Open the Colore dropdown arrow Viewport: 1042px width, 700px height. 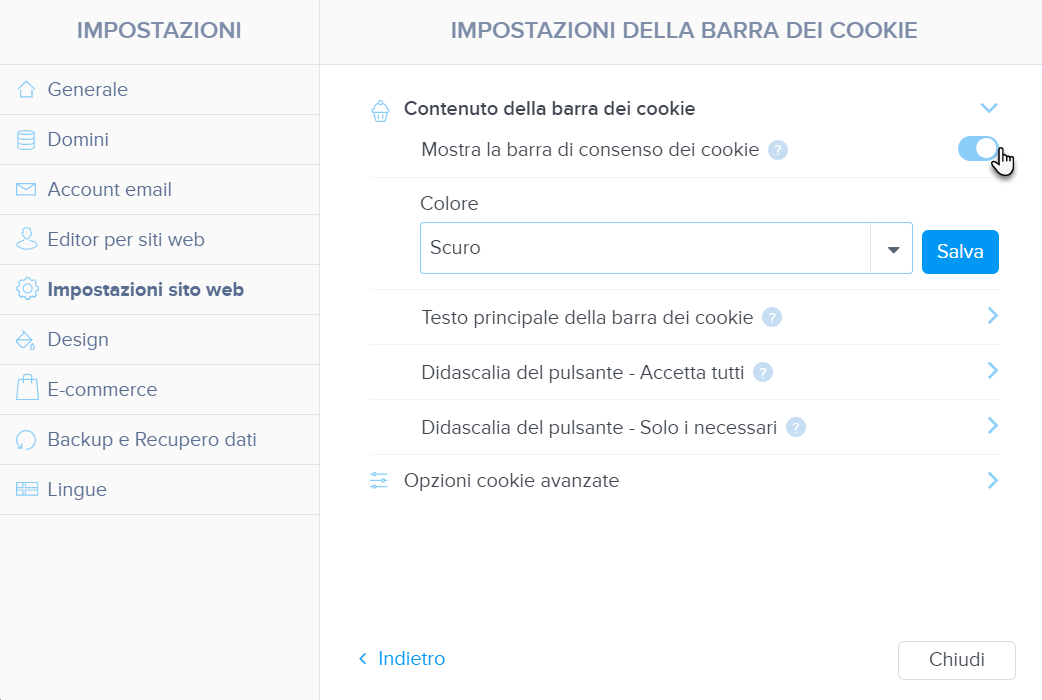[892, 249]
